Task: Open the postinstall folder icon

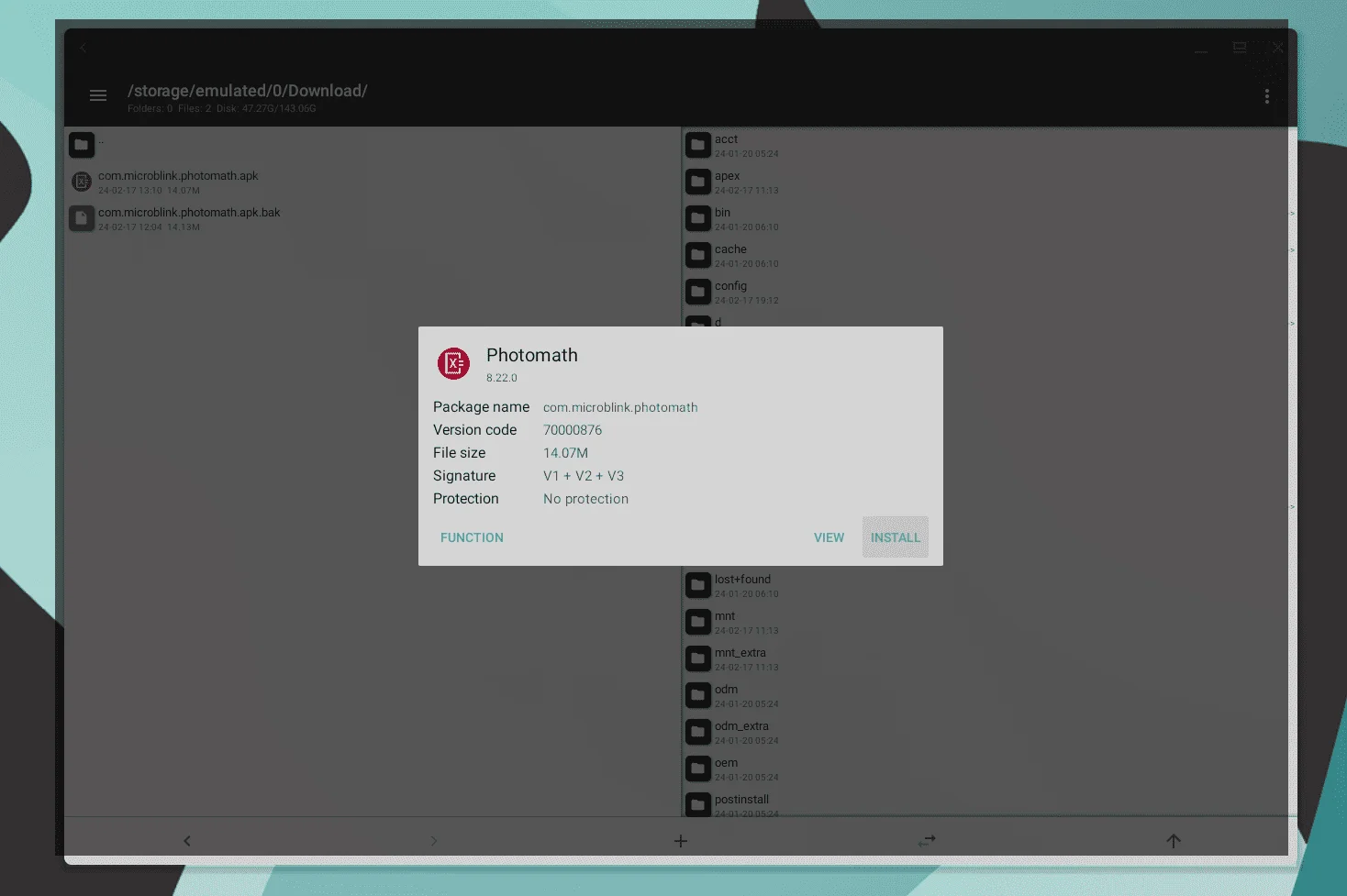Action: click(698, 804)
